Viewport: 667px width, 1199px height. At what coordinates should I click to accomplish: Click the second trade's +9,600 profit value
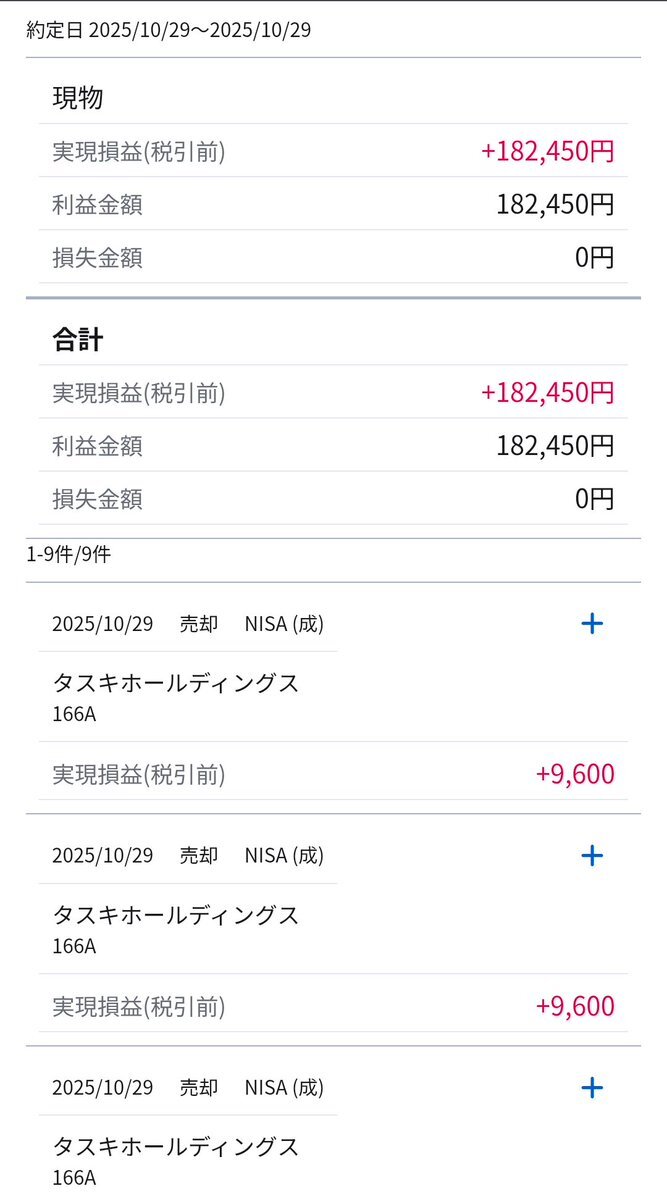pyautogui.click(x=575, y=1006)
